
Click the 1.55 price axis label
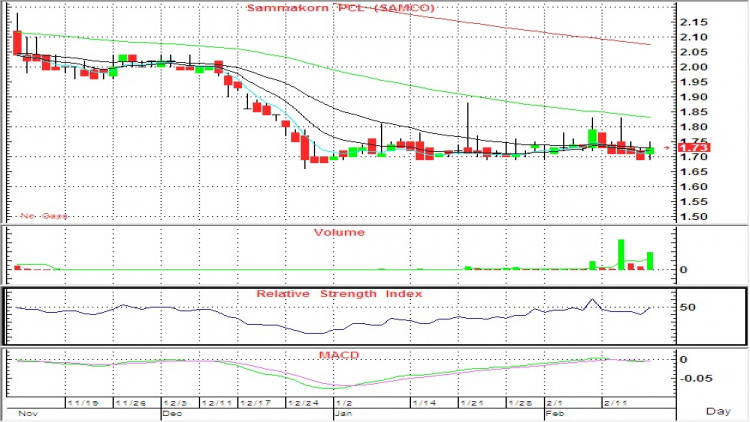pyautogui.click(x=694, y=202)
